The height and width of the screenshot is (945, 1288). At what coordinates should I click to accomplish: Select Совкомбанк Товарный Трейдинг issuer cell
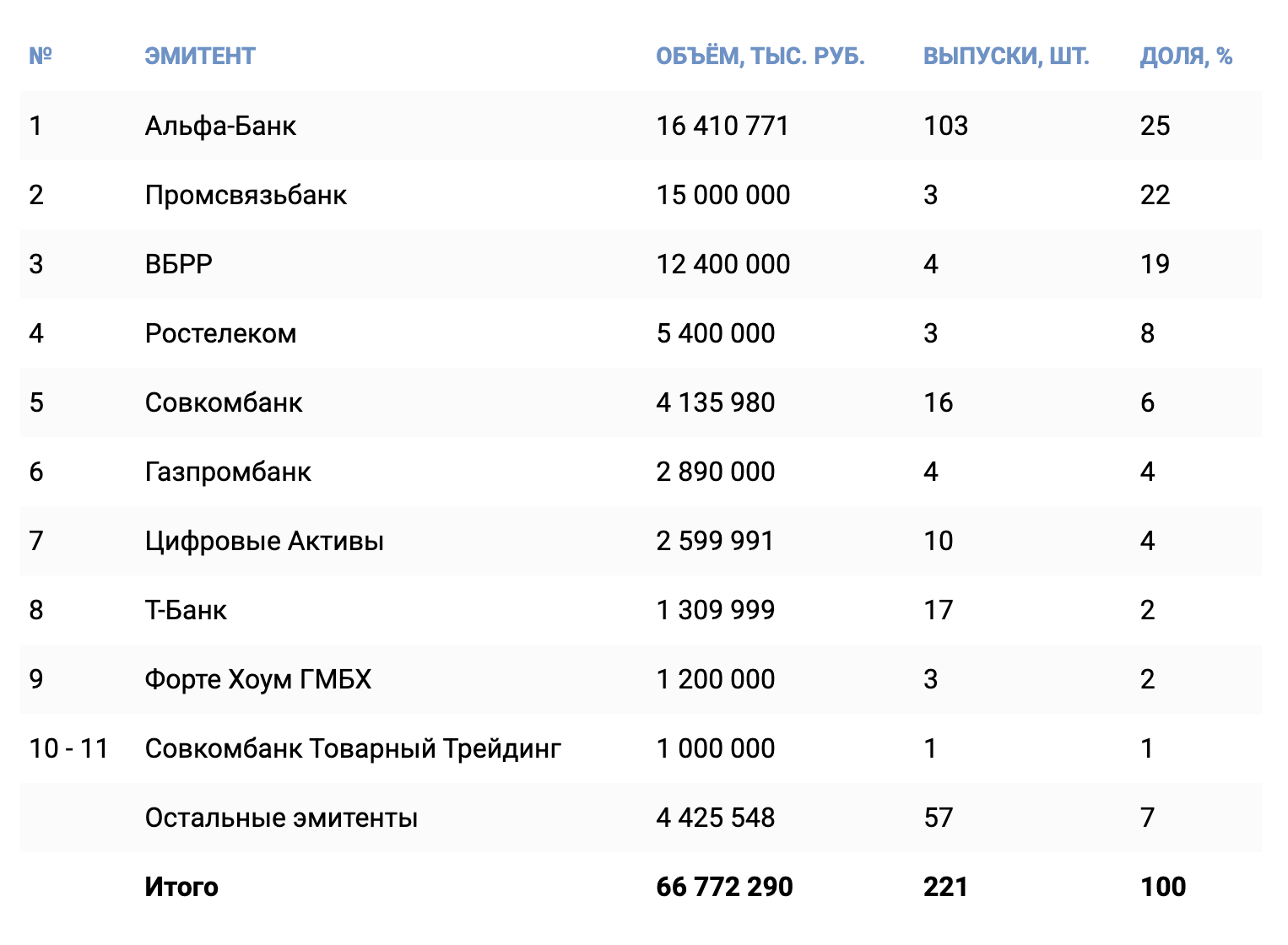pos(353,748)
